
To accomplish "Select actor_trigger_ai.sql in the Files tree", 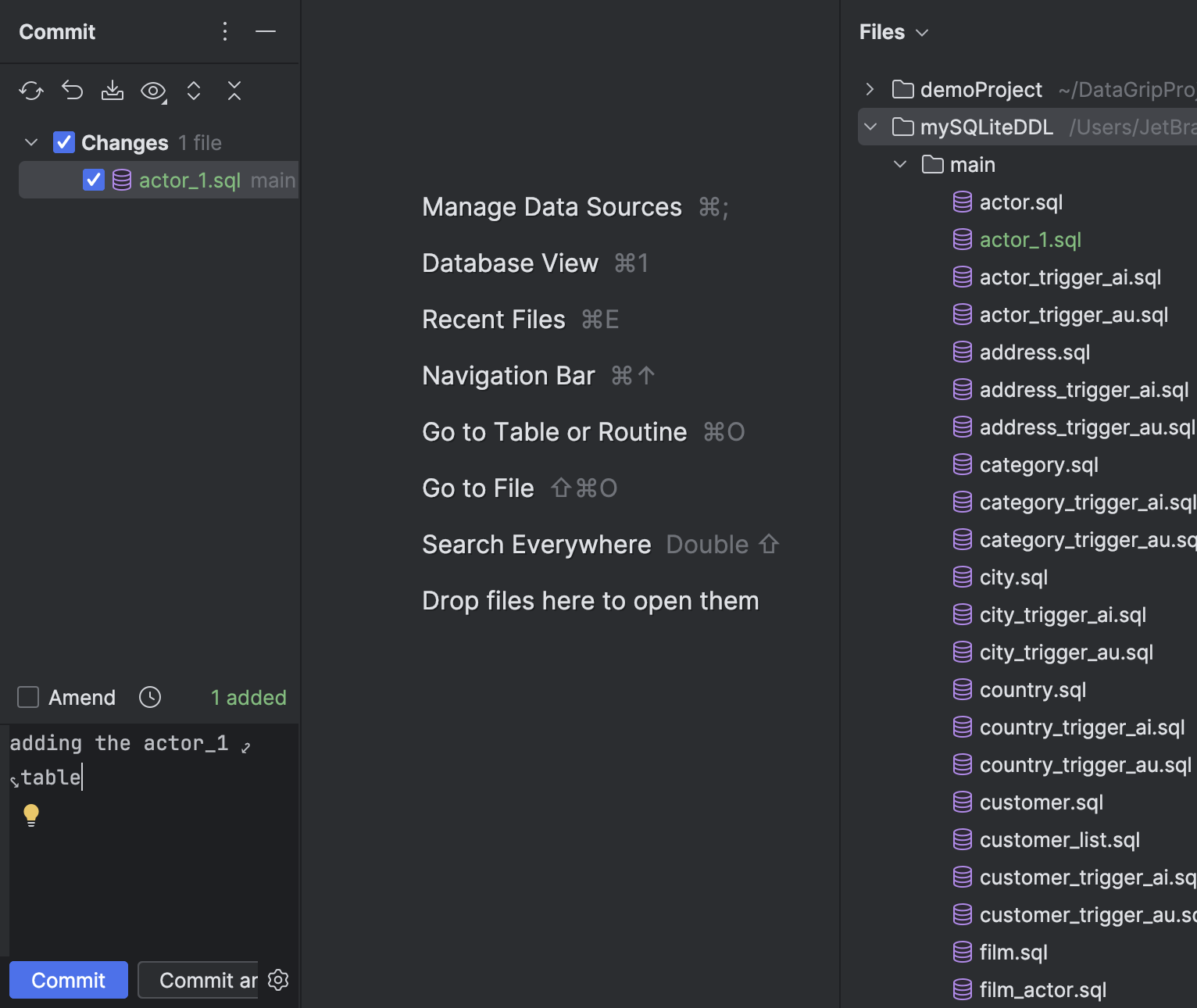I will tap(1070, 277).
